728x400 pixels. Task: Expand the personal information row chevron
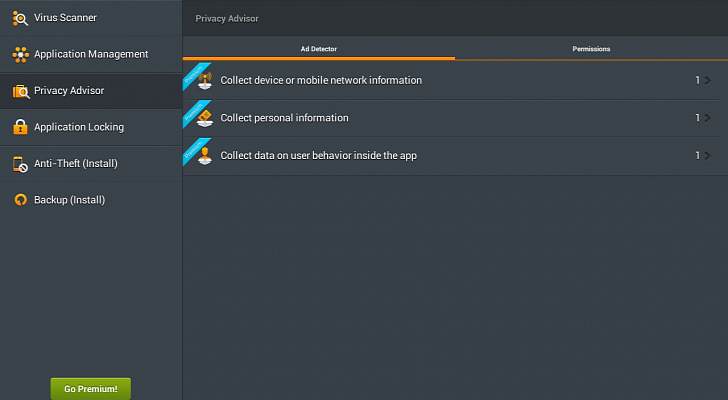coord(707,118)
